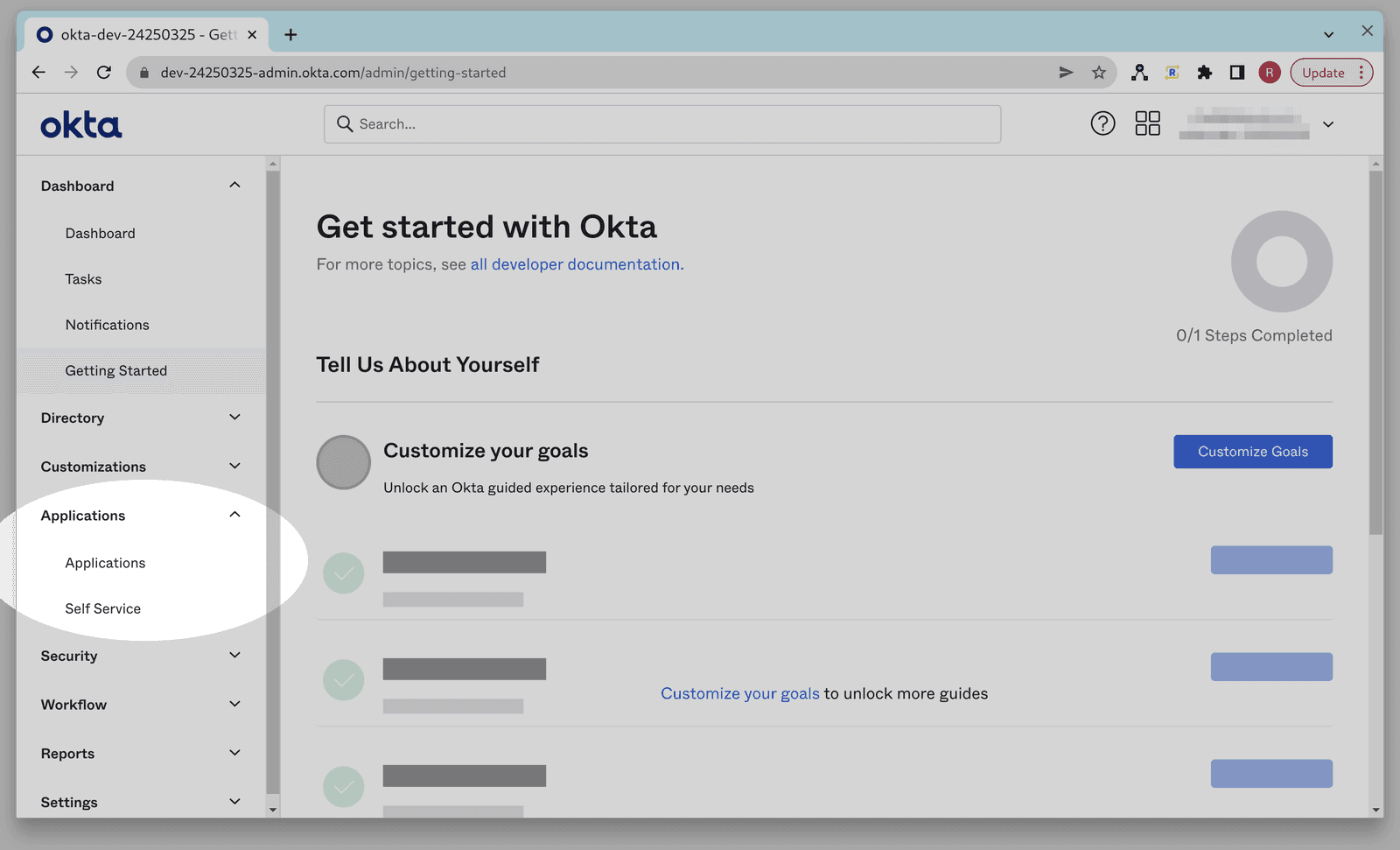Collapse the Dashboard section

tap(234, 185)
